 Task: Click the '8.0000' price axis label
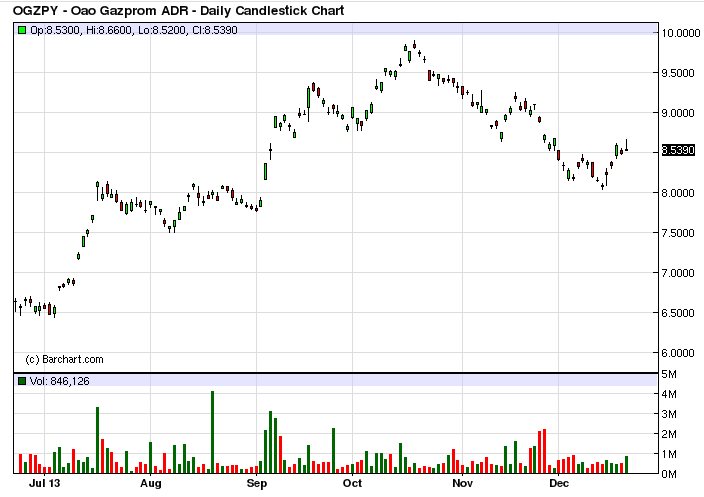pos(678,193)
